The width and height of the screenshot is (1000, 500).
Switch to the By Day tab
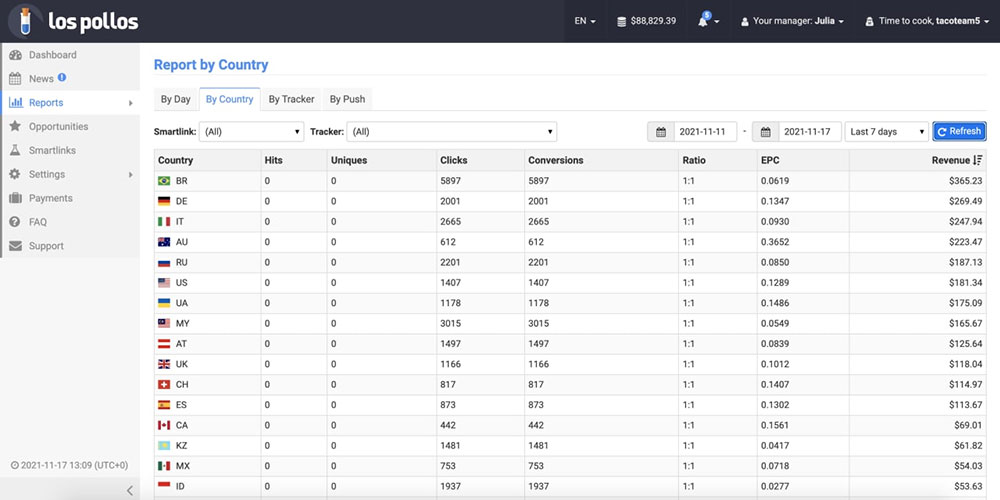tap(175, 99)
